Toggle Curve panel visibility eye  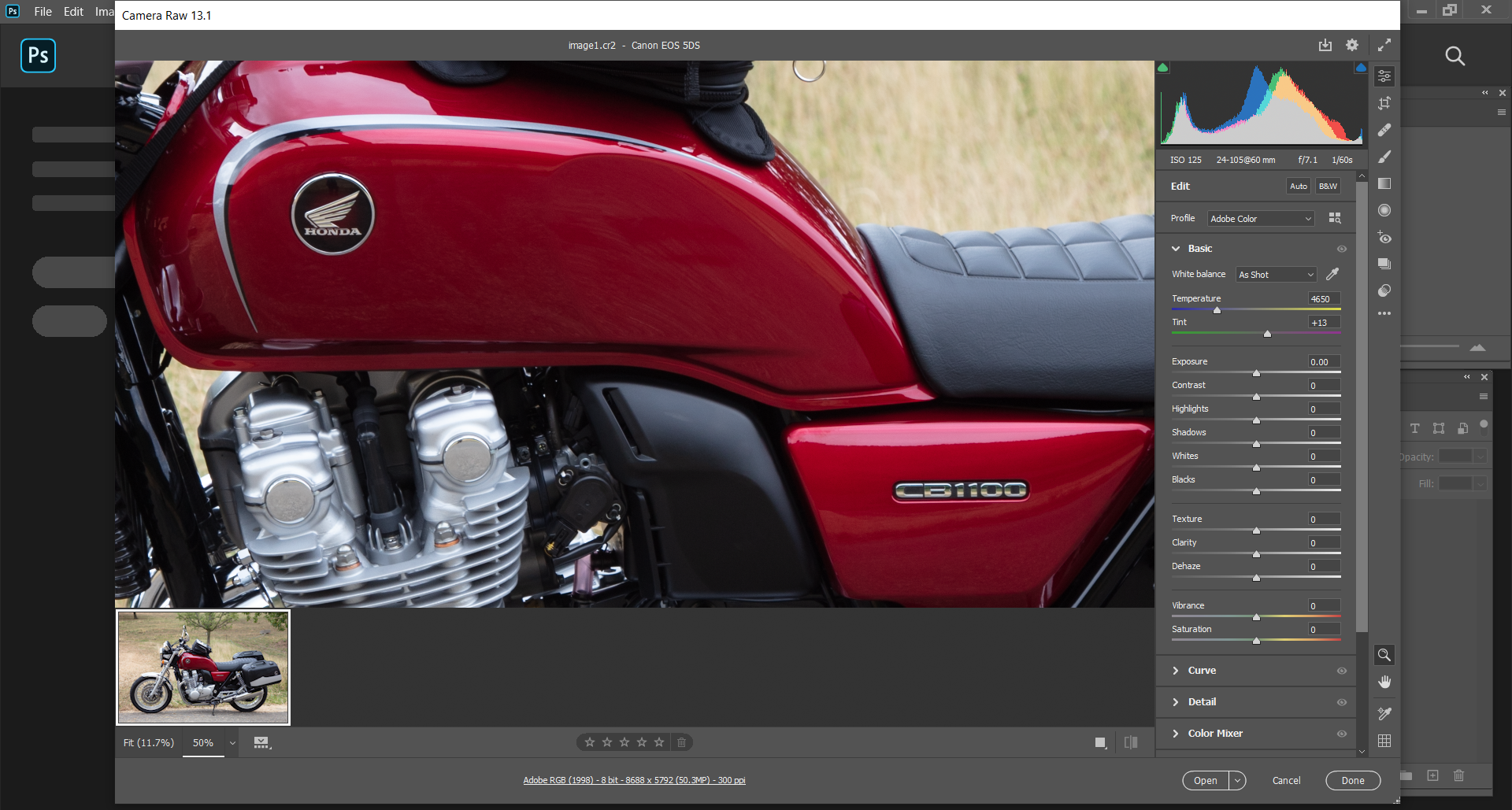pyautogui.click(x=1342, y=671)
